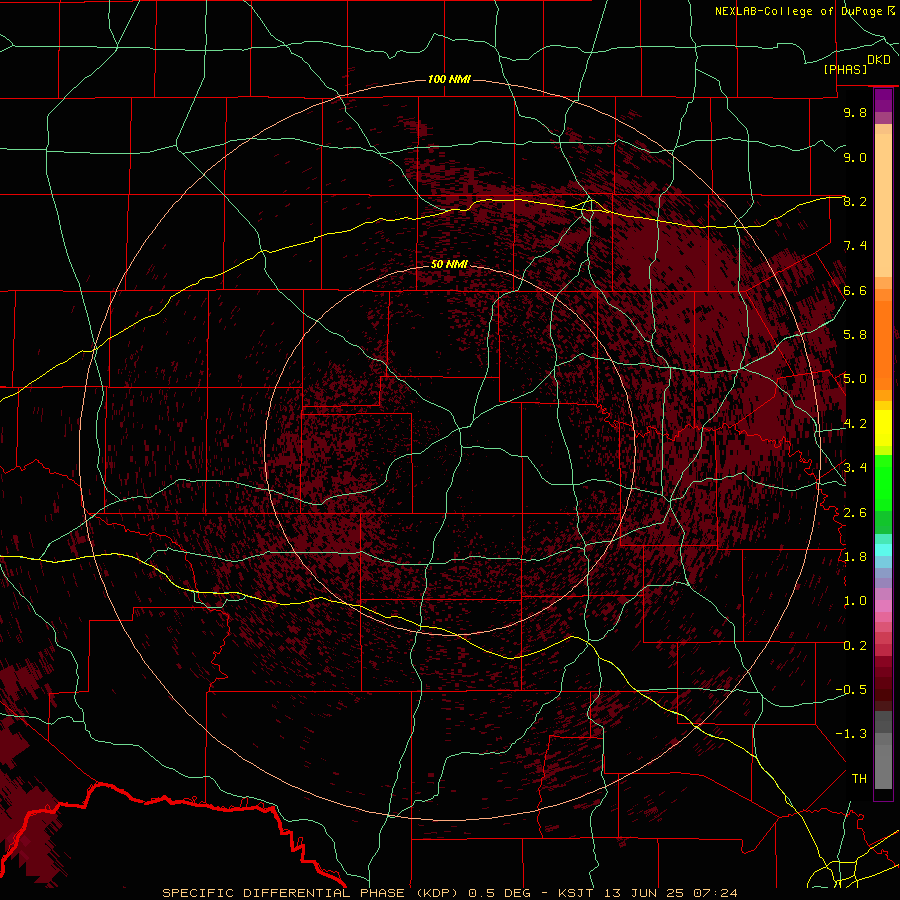Click the 0.2 color scale value
Viewport: 900px width, 900px height.
coord(855,646)
